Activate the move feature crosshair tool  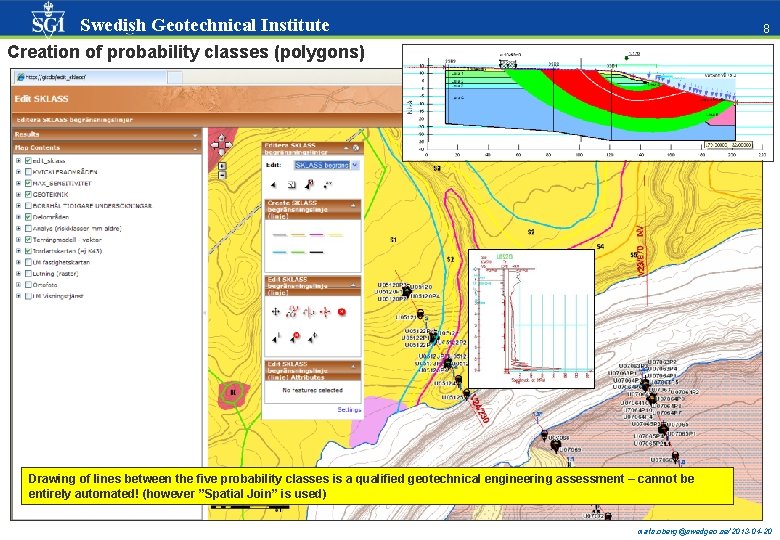(276, 312)
